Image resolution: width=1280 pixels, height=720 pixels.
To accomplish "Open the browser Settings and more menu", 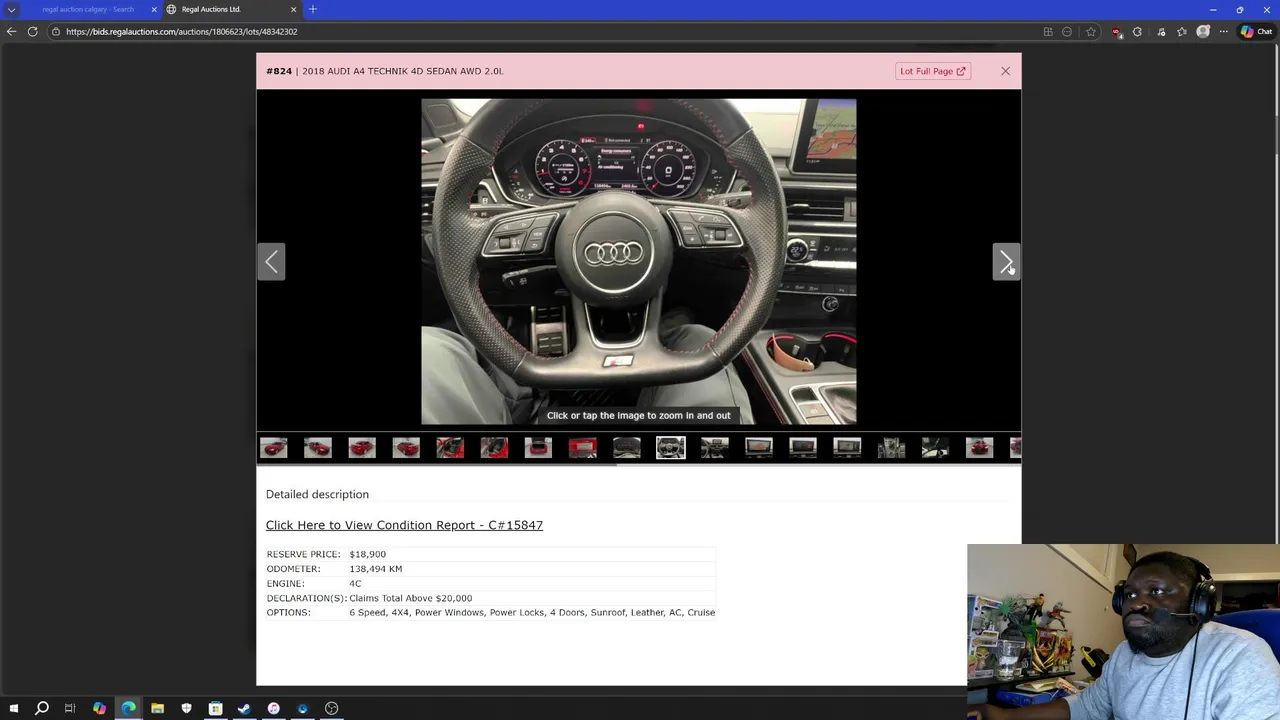I will (1223, 31).
